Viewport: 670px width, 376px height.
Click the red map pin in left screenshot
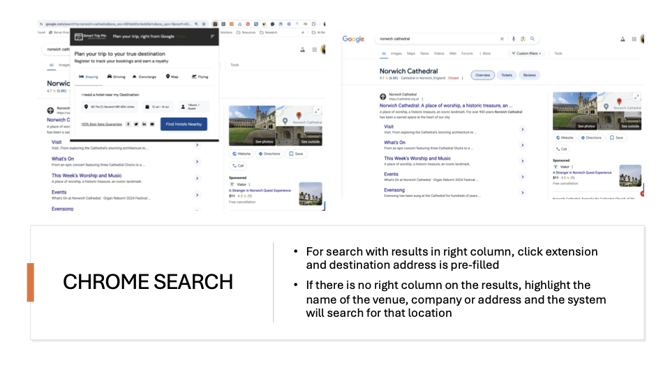click(x=299, y=115)
